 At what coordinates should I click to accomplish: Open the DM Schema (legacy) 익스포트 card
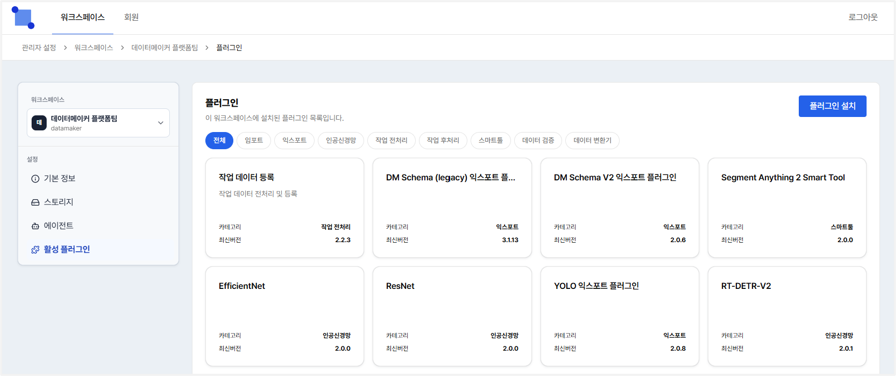click(x=452, y=208)
